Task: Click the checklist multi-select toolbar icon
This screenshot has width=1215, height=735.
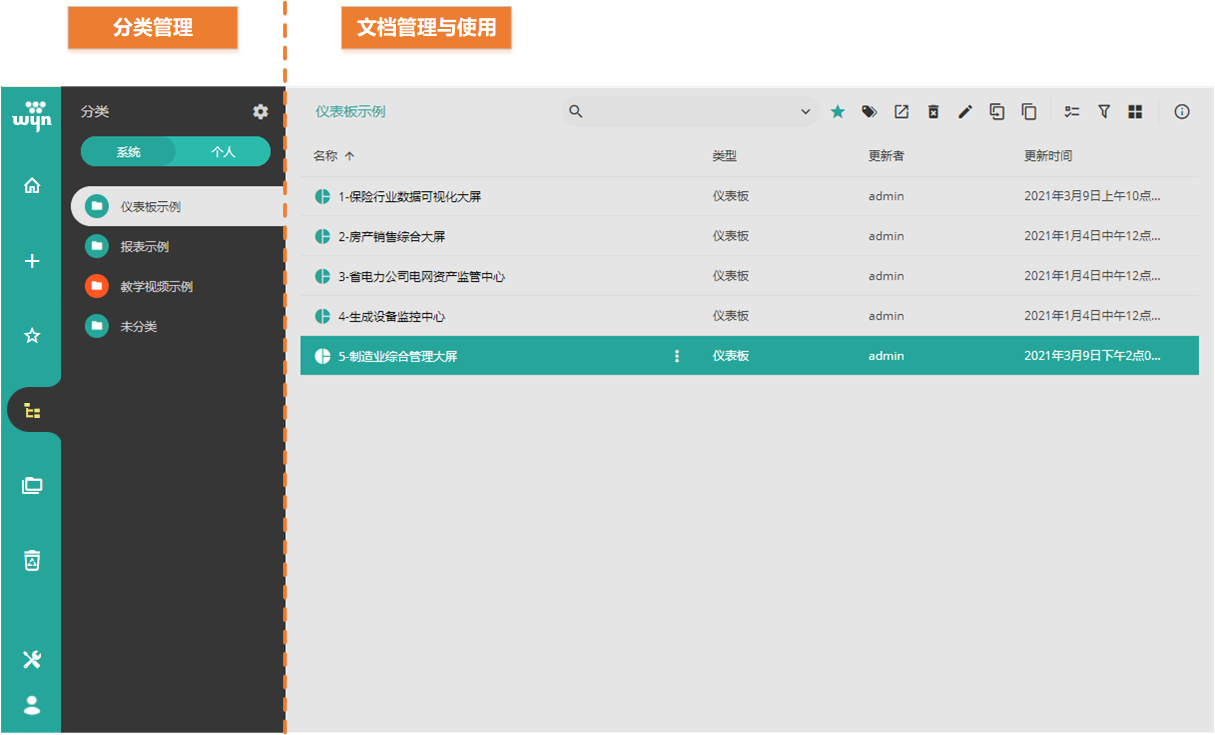Action: click(1072, 112)
